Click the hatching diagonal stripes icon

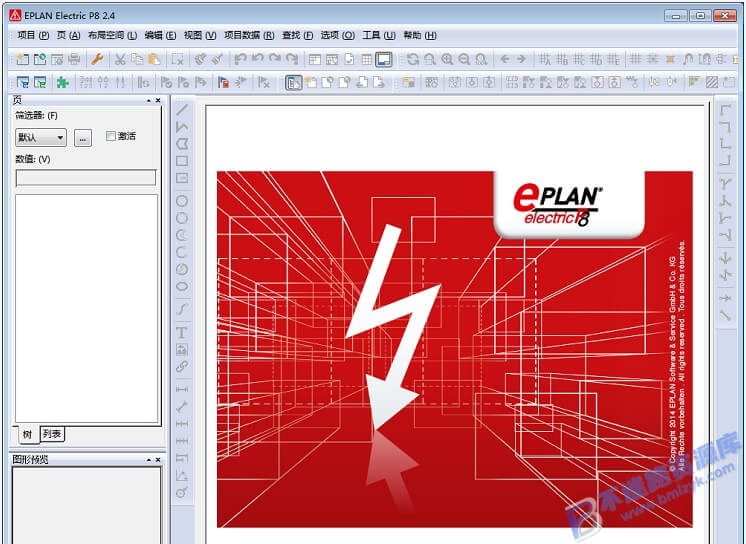[712, 82]
